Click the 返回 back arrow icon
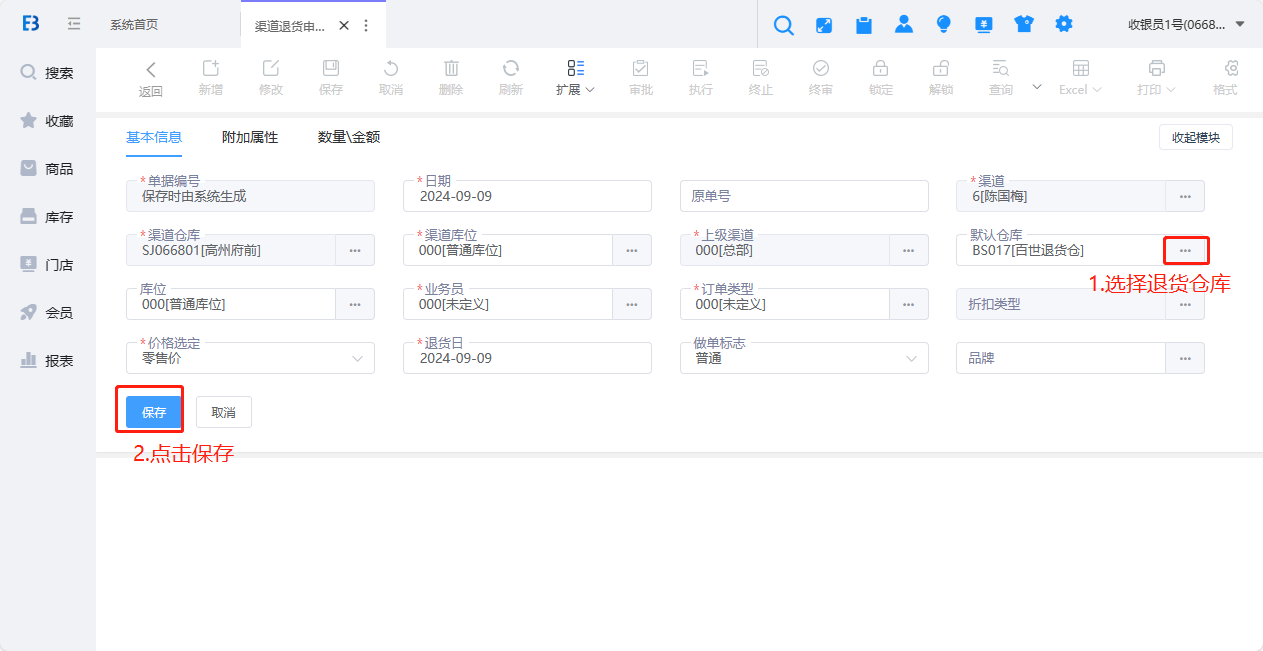 click(151, 69)
